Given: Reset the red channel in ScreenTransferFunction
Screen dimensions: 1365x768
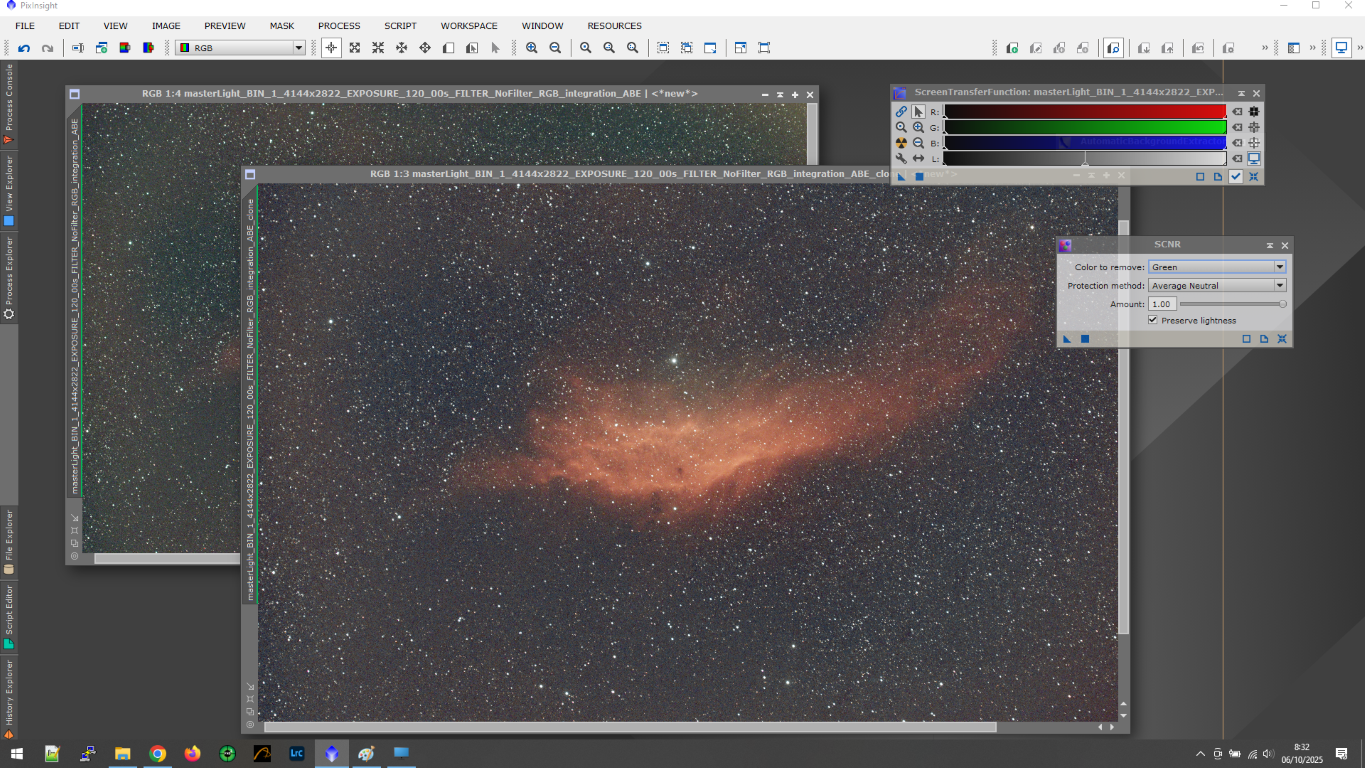Looking at the screenshot, I should (1237, 112).
